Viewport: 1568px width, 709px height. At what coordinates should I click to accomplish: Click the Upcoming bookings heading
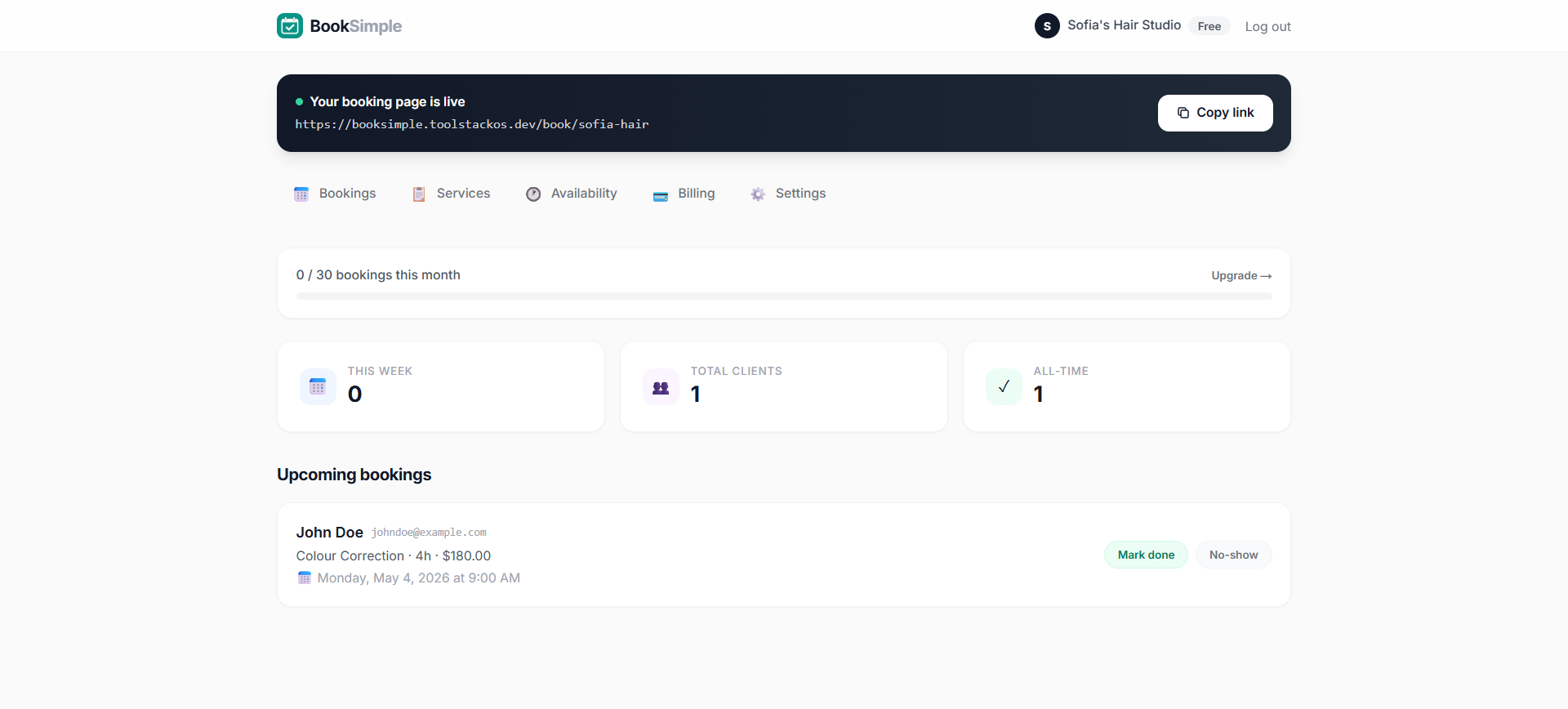(354, 475)
